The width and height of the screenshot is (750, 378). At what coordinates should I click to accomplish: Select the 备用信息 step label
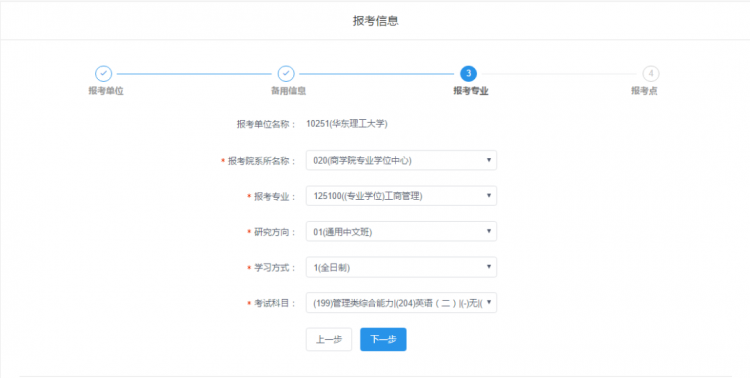click(288, 91)
